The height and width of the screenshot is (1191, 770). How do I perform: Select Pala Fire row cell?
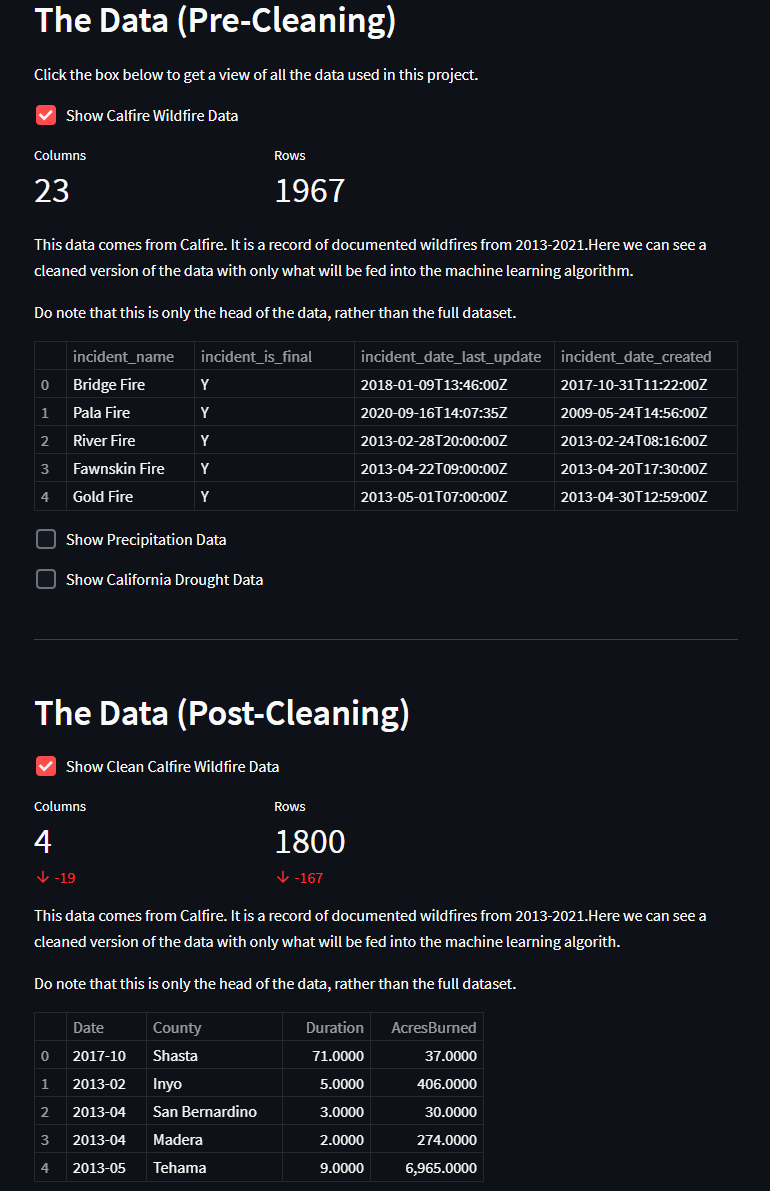click(102, 413)
